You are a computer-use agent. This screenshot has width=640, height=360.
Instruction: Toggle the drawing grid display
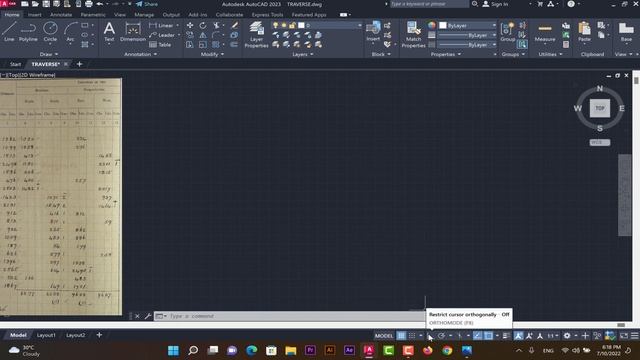[401, 336]
